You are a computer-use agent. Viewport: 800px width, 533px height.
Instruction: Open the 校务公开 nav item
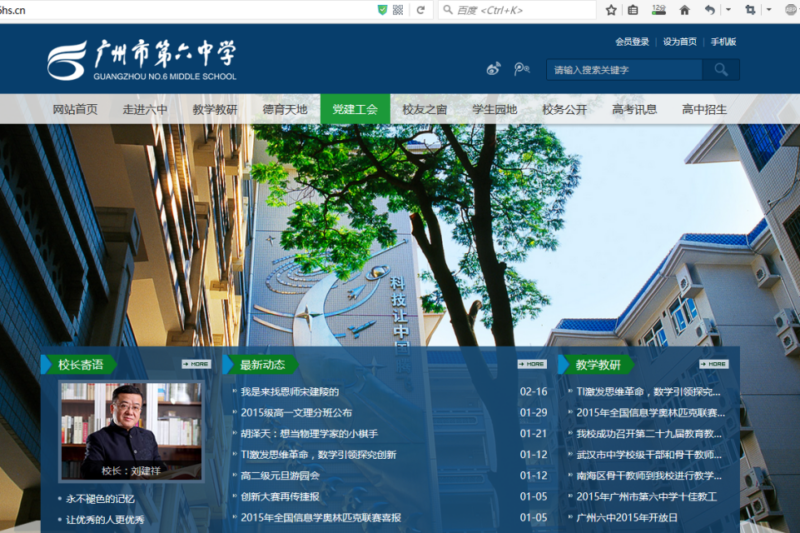564,109
